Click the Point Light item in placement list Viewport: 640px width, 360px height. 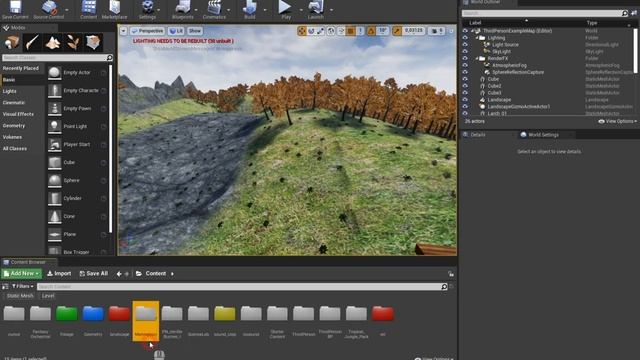(x=77, y=127)
